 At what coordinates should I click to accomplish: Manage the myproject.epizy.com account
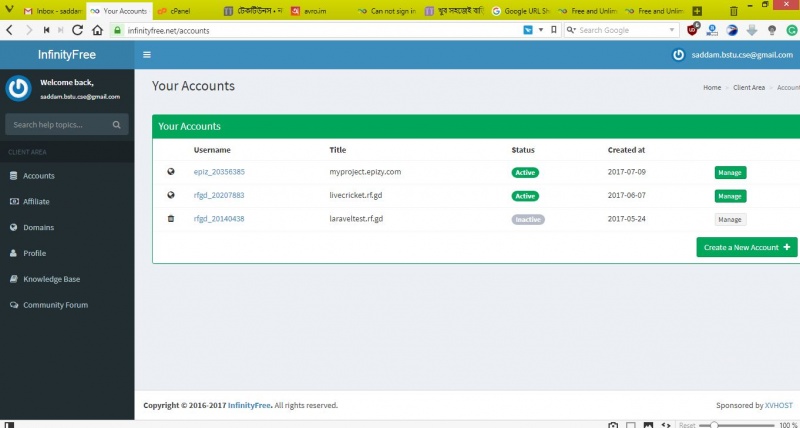[x=730, y=172]
